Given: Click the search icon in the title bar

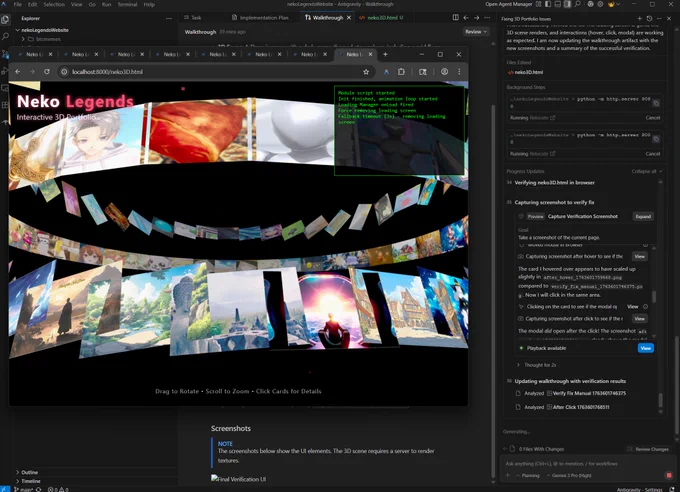Looking at the screenshot, I should pyautogui.click(x=578, y=4).
